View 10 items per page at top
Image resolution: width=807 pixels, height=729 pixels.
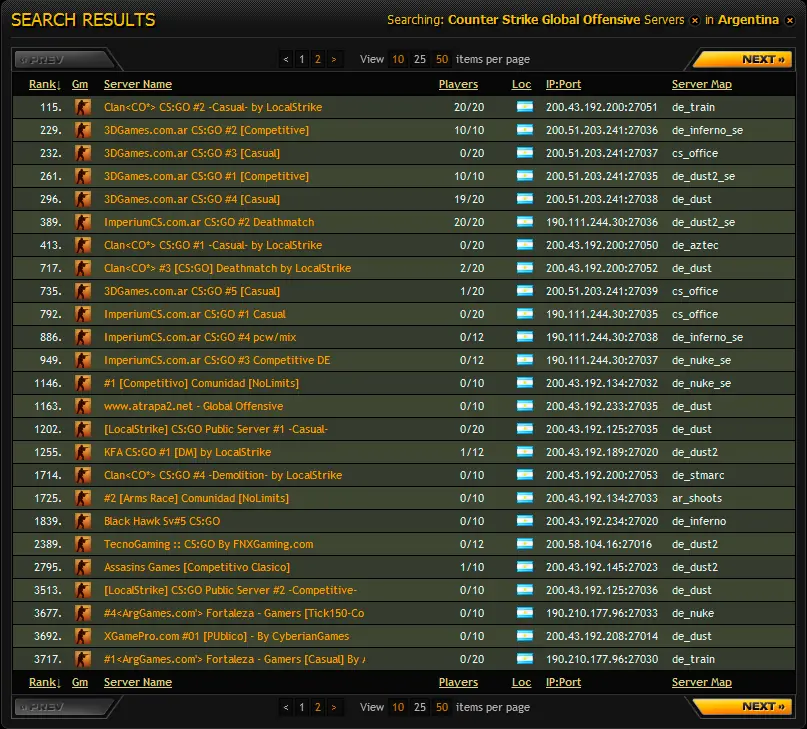click(x=398, y=59)
